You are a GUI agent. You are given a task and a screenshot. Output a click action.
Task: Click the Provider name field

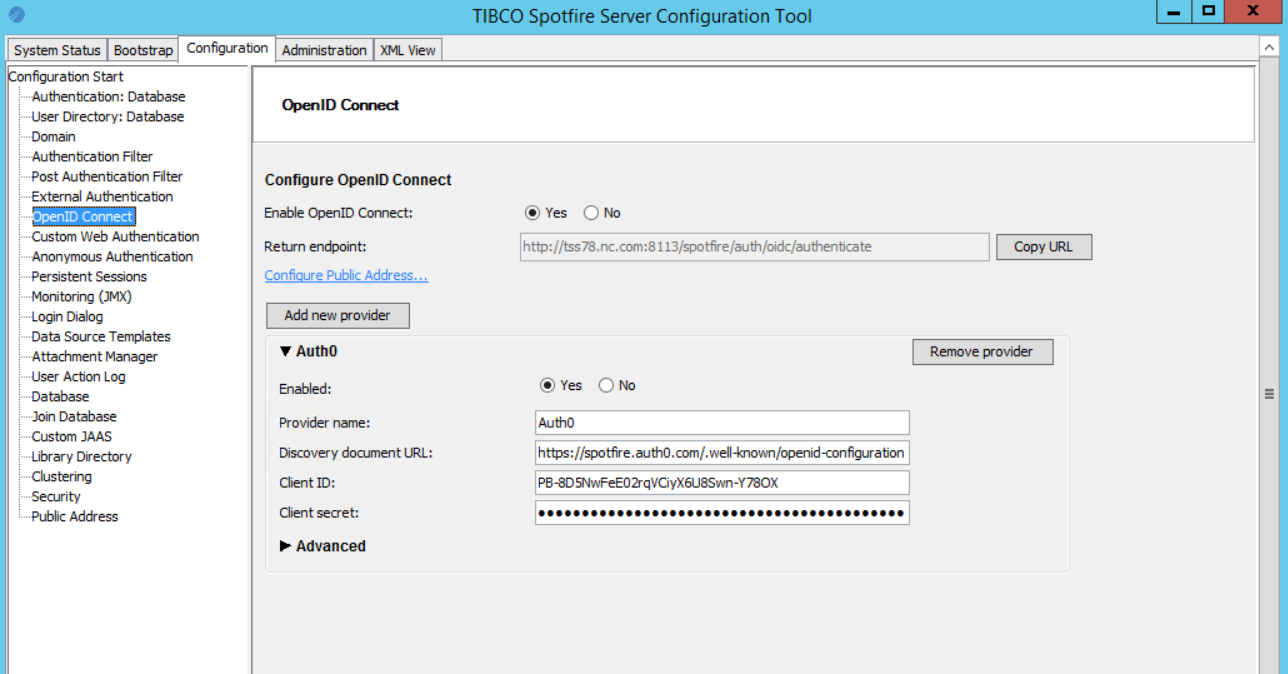coord(722,423)
